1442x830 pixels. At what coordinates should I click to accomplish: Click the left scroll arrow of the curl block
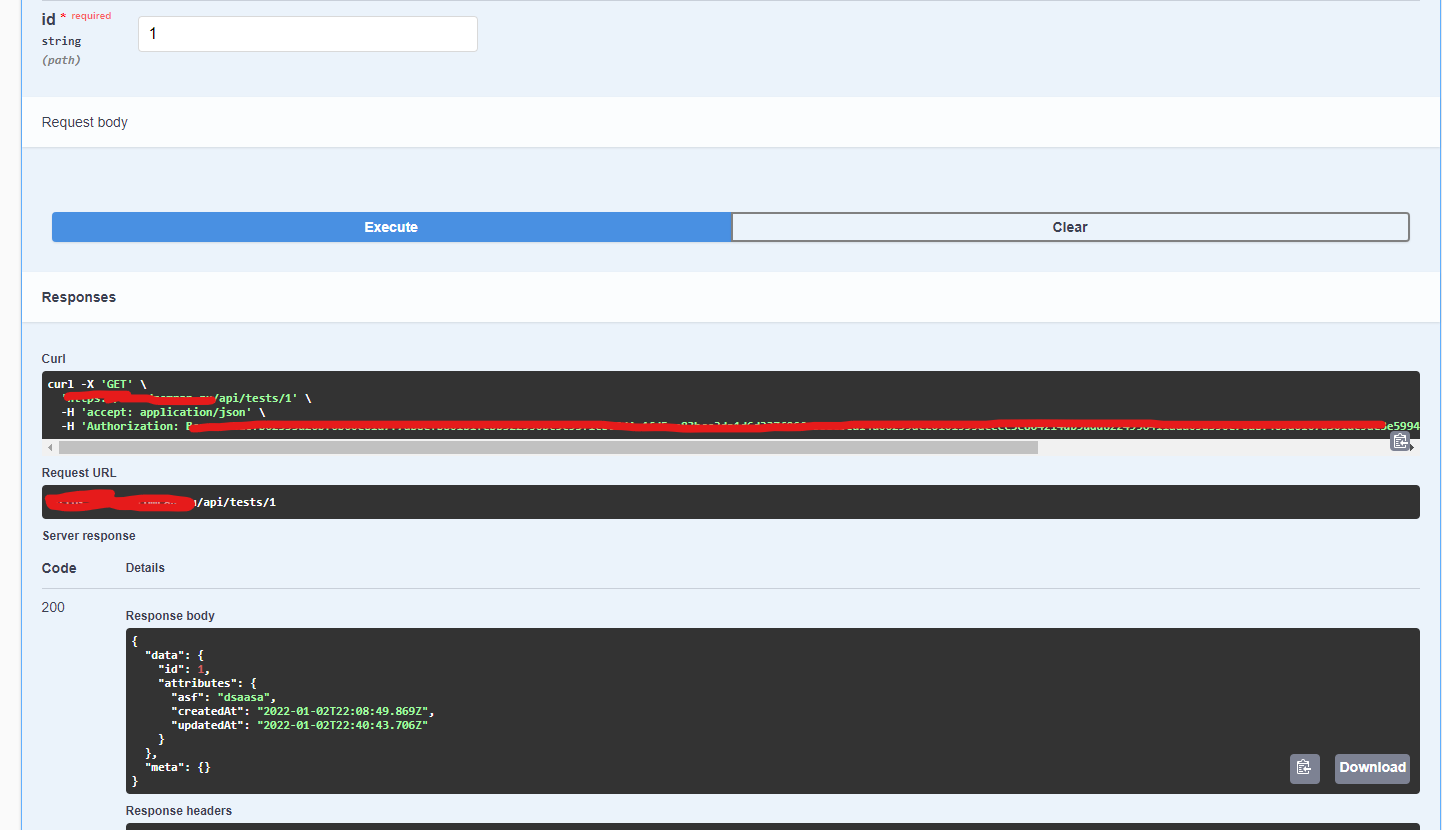(x=50, y=448)
